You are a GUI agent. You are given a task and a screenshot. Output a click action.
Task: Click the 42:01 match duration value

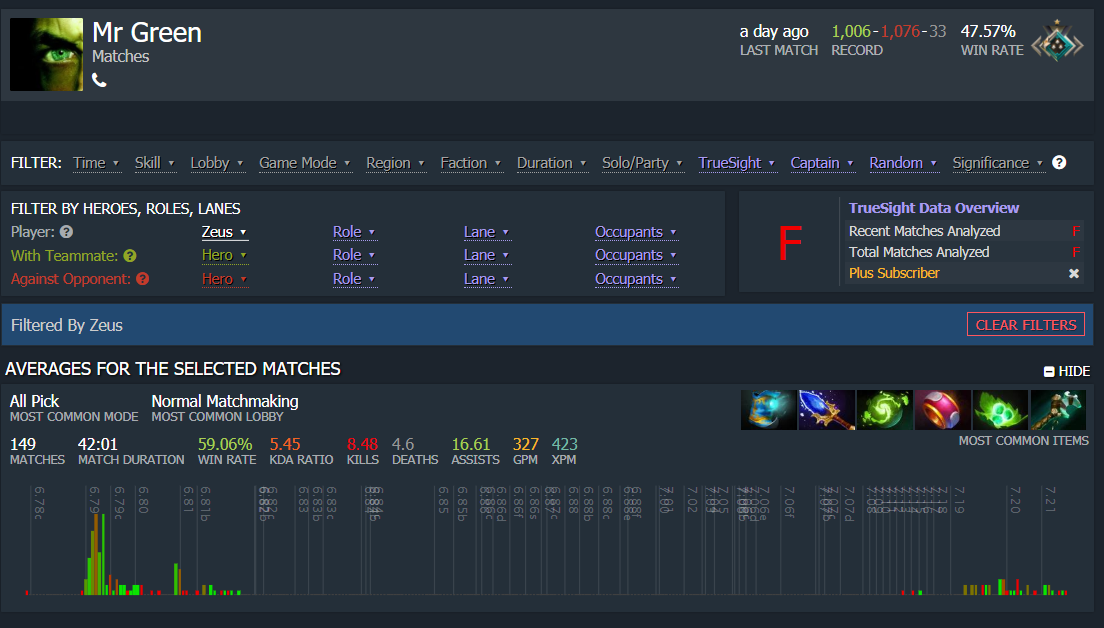point(98,444)
